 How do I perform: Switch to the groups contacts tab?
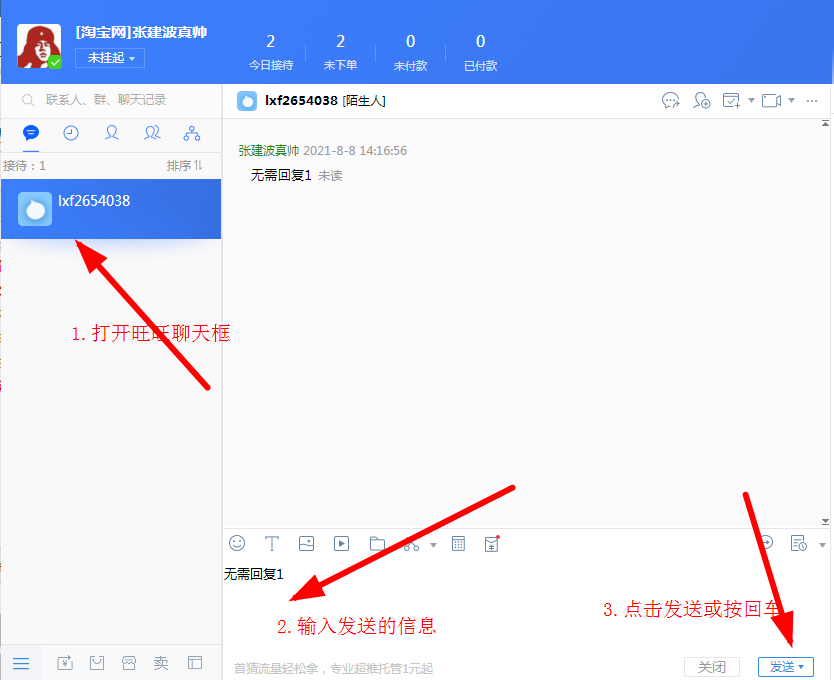pyautogui.click(x=152, y=132)
